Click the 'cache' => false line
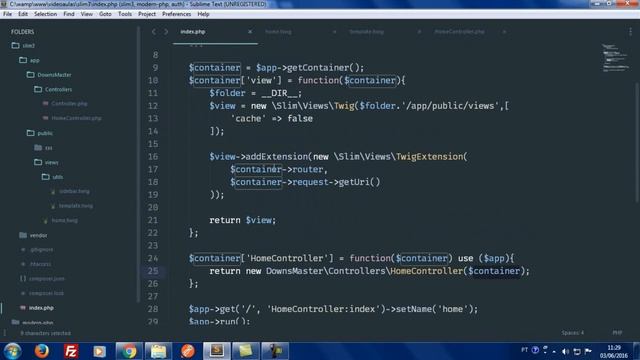Screen dimensions: 640x360 (x=271, y=119)
